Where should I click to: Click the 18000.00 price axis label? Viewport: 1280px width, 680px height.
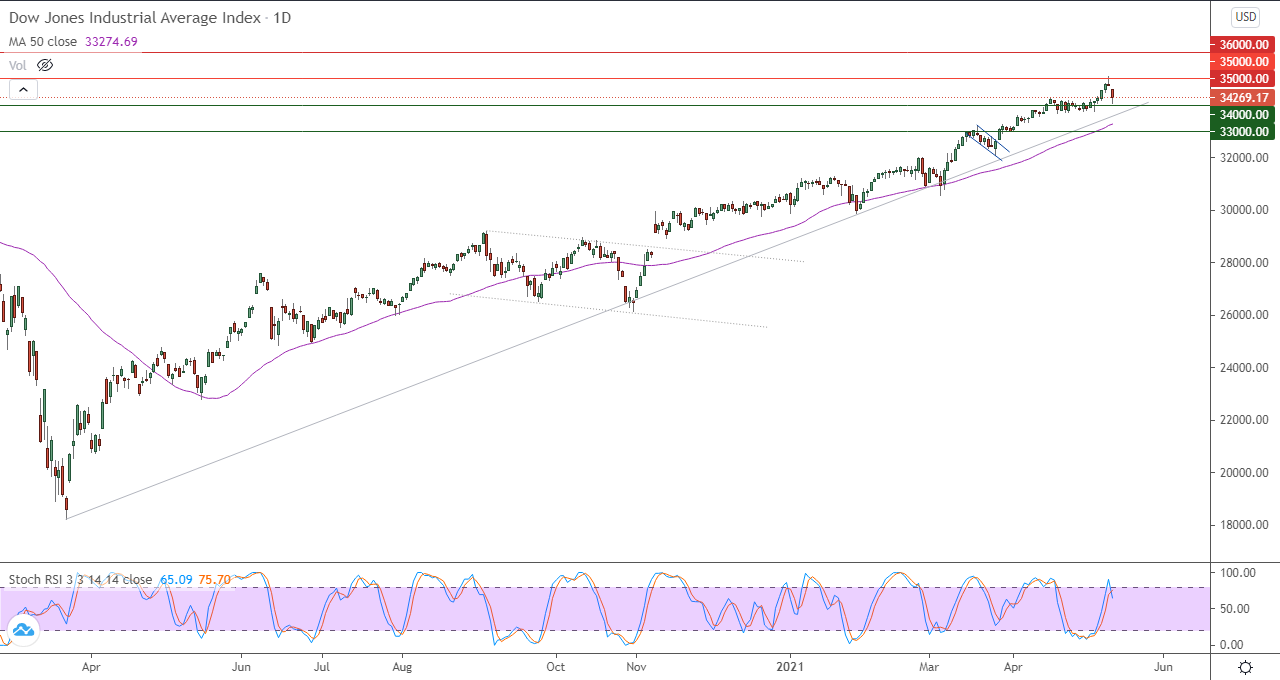click(1242, 525)
